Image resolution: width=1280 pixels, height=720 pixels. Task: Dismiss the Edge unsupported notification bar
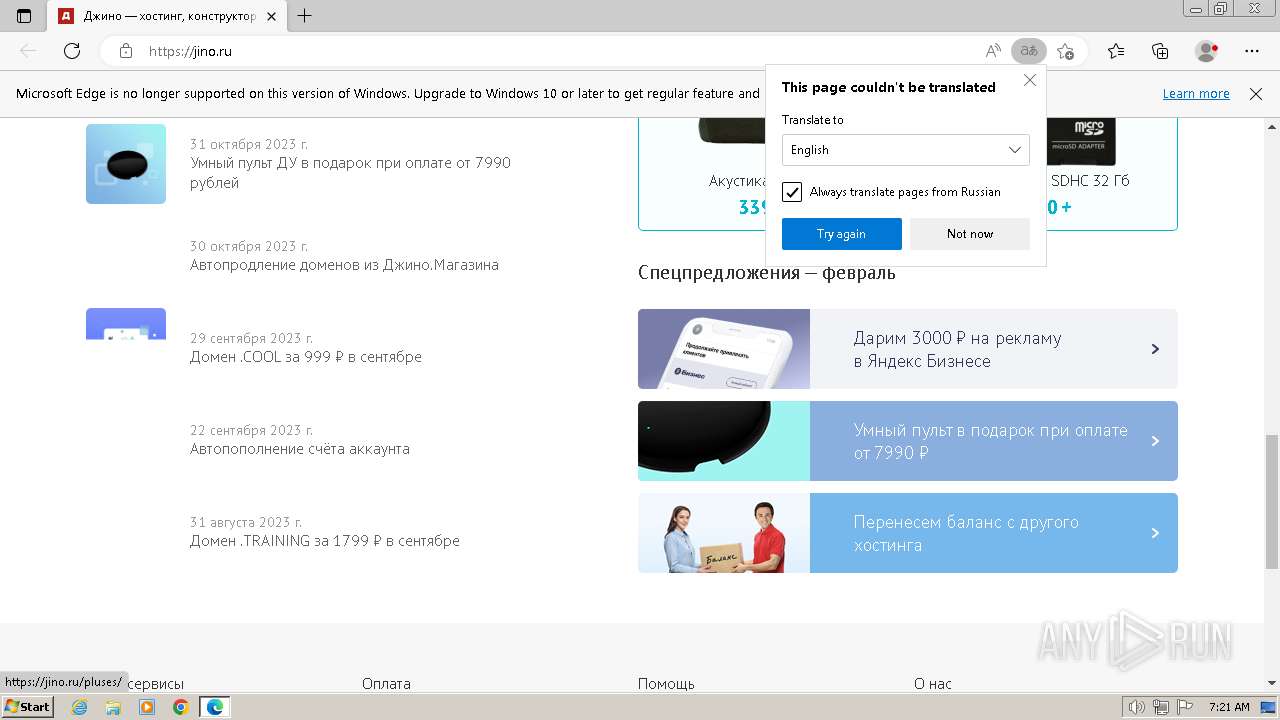coord(1256,94)
